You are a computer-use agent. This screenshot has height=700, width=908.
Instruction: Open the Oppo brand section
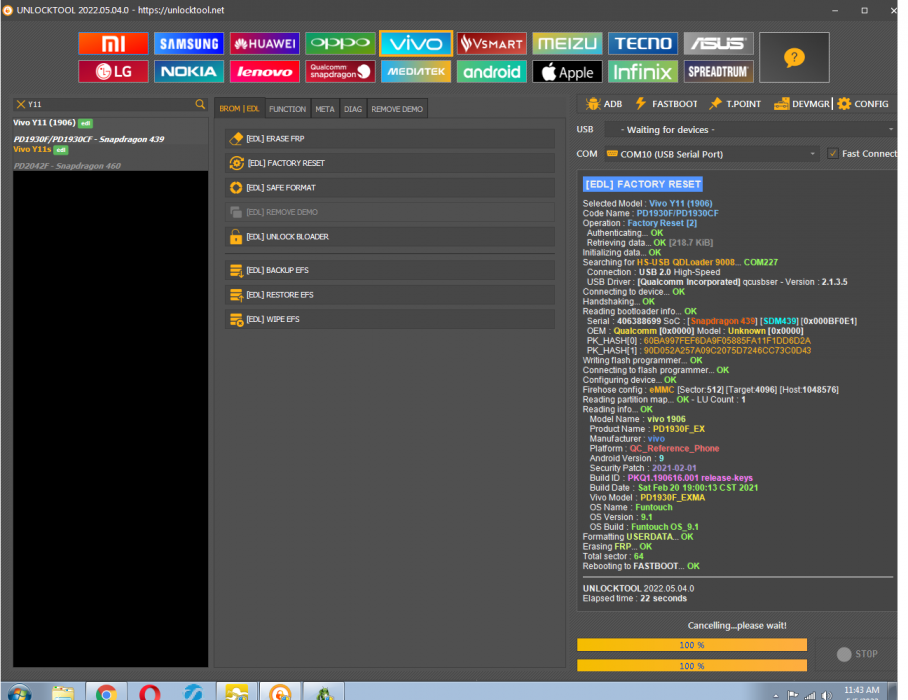(x=340, y=43)
